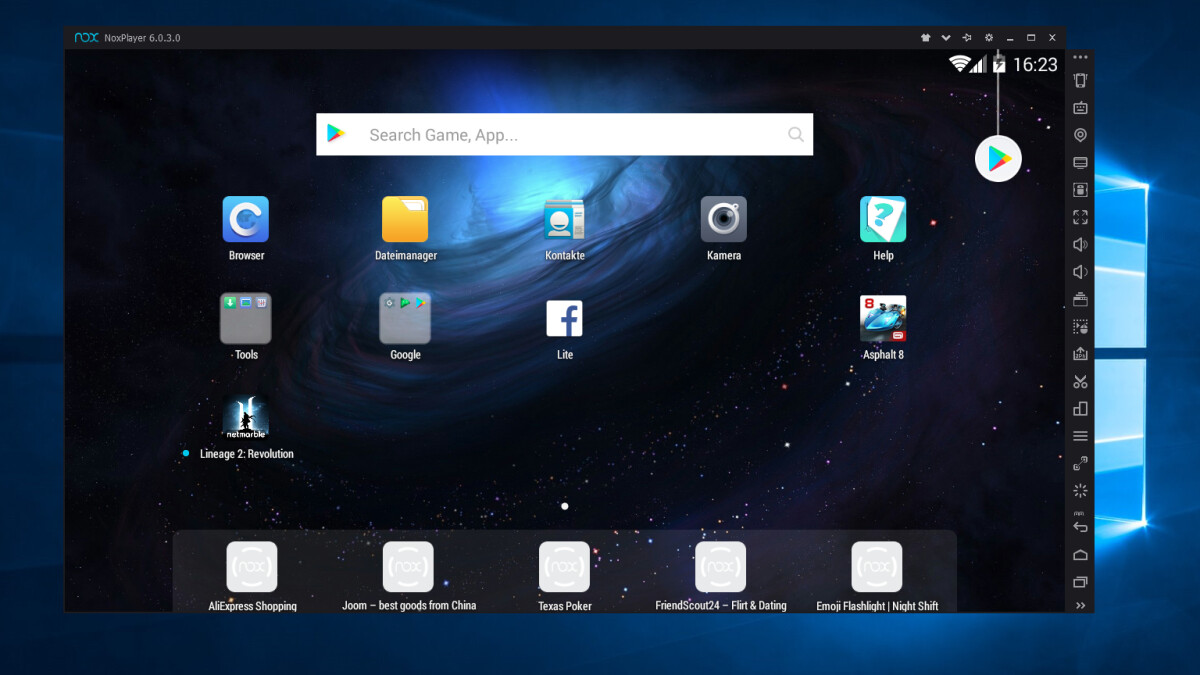This screenshot has width=1200, height=675.
Task: Open NoxPlayer system settings gear
Action: (988, 37)
